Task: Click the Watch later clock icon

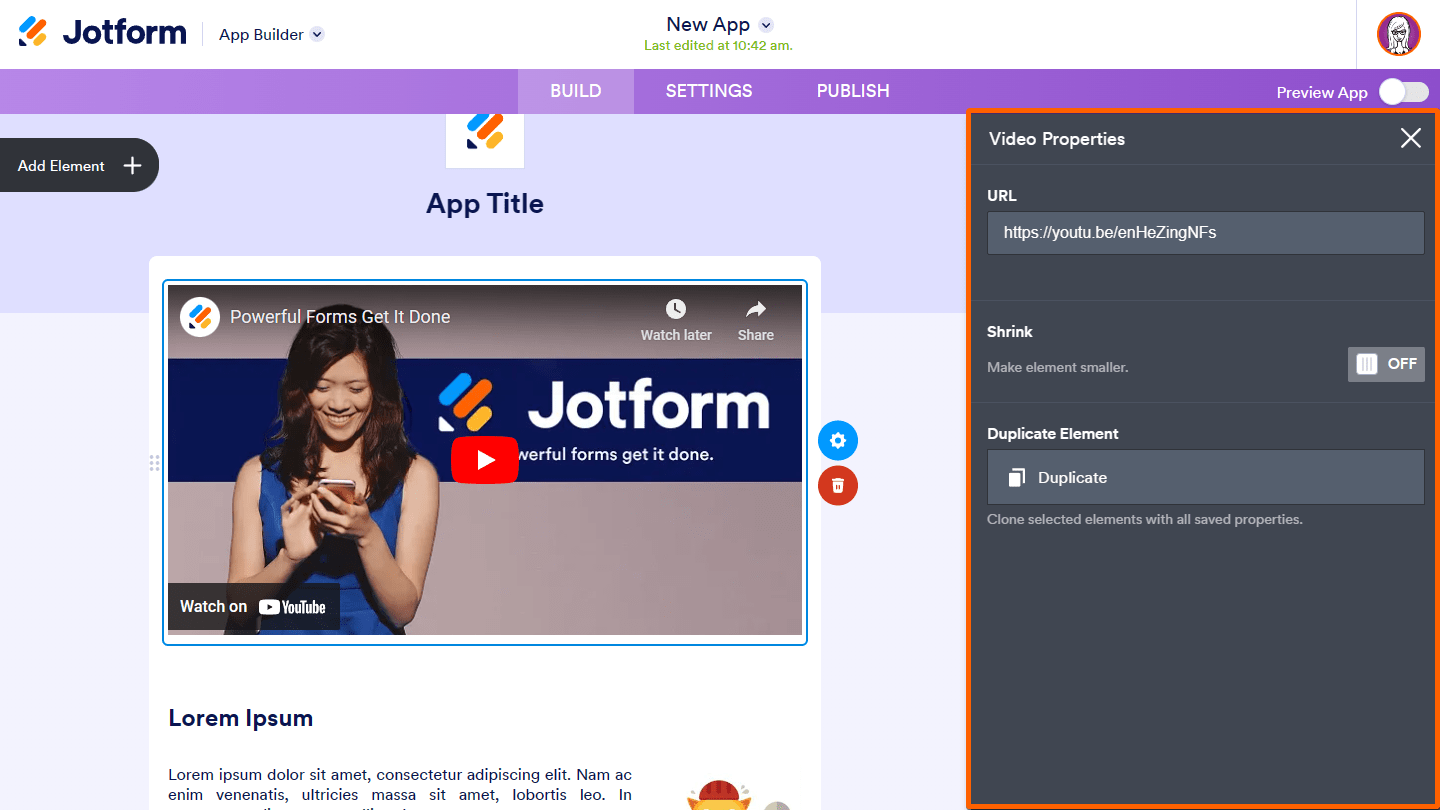Action: (x=676, y=309)
